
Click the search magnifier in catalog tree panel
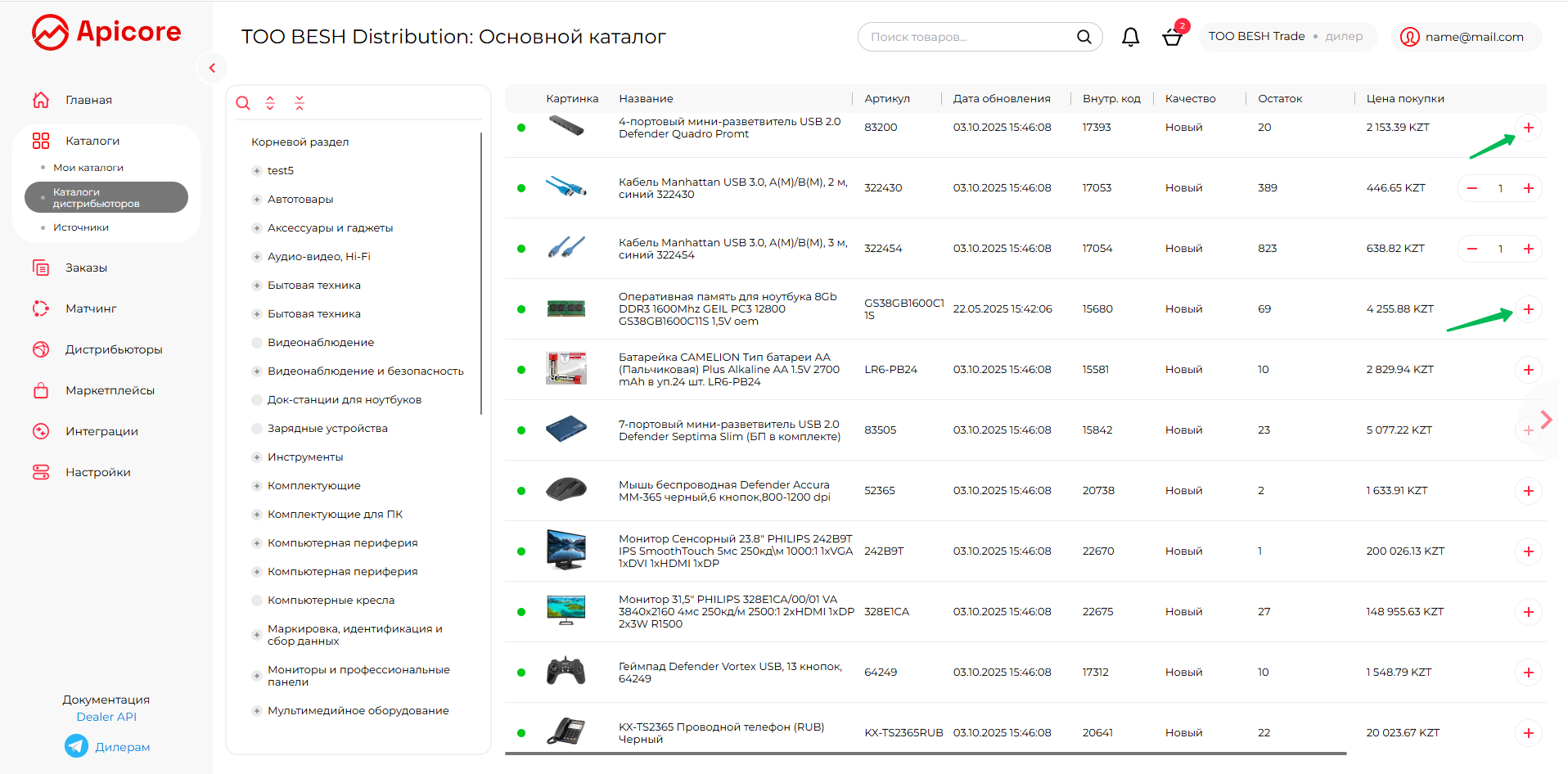(243, 103)
